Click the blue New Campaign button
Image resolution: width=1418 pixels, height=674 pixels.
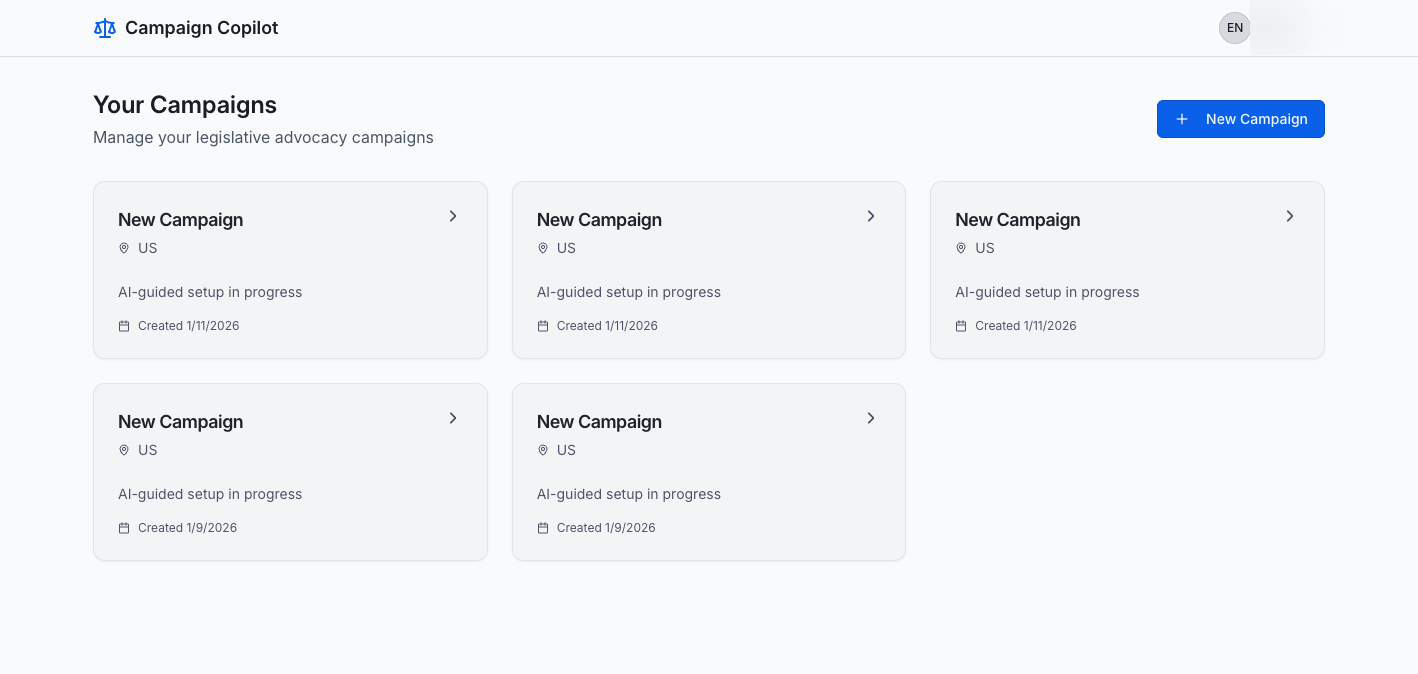click(1240, 119)
